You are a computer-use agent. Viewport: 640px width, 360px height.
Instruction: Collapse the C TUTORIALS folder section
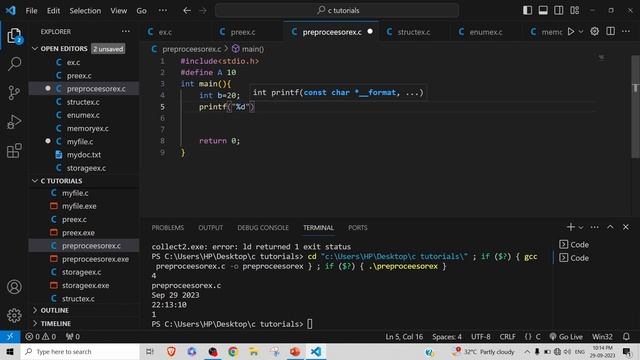point(35,181)
